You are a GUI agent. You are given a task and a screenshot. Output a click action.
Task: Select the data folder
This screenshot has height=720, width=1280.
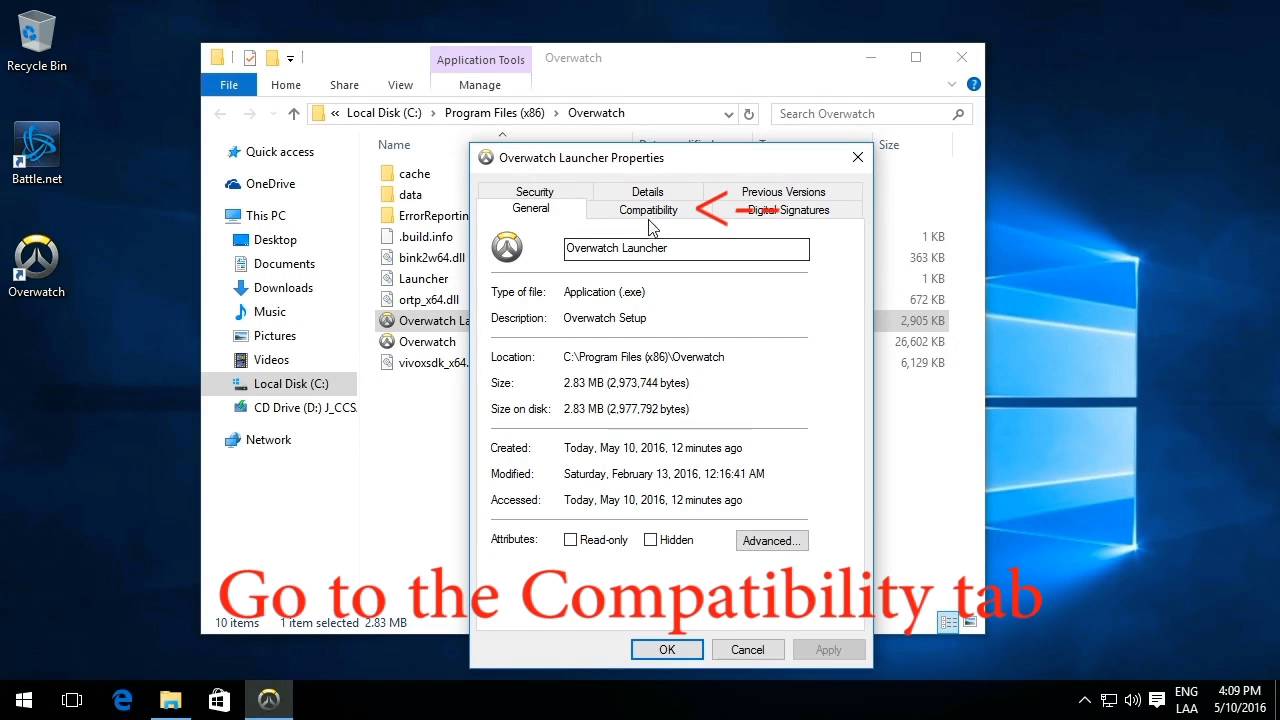(410, 195)
